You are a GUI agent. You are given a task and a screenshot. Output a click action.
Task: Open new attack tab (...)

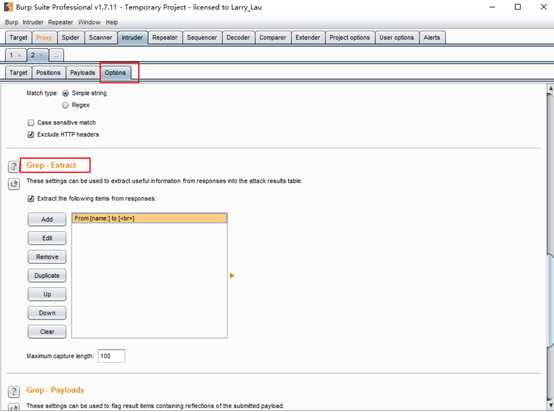[57, 55]
